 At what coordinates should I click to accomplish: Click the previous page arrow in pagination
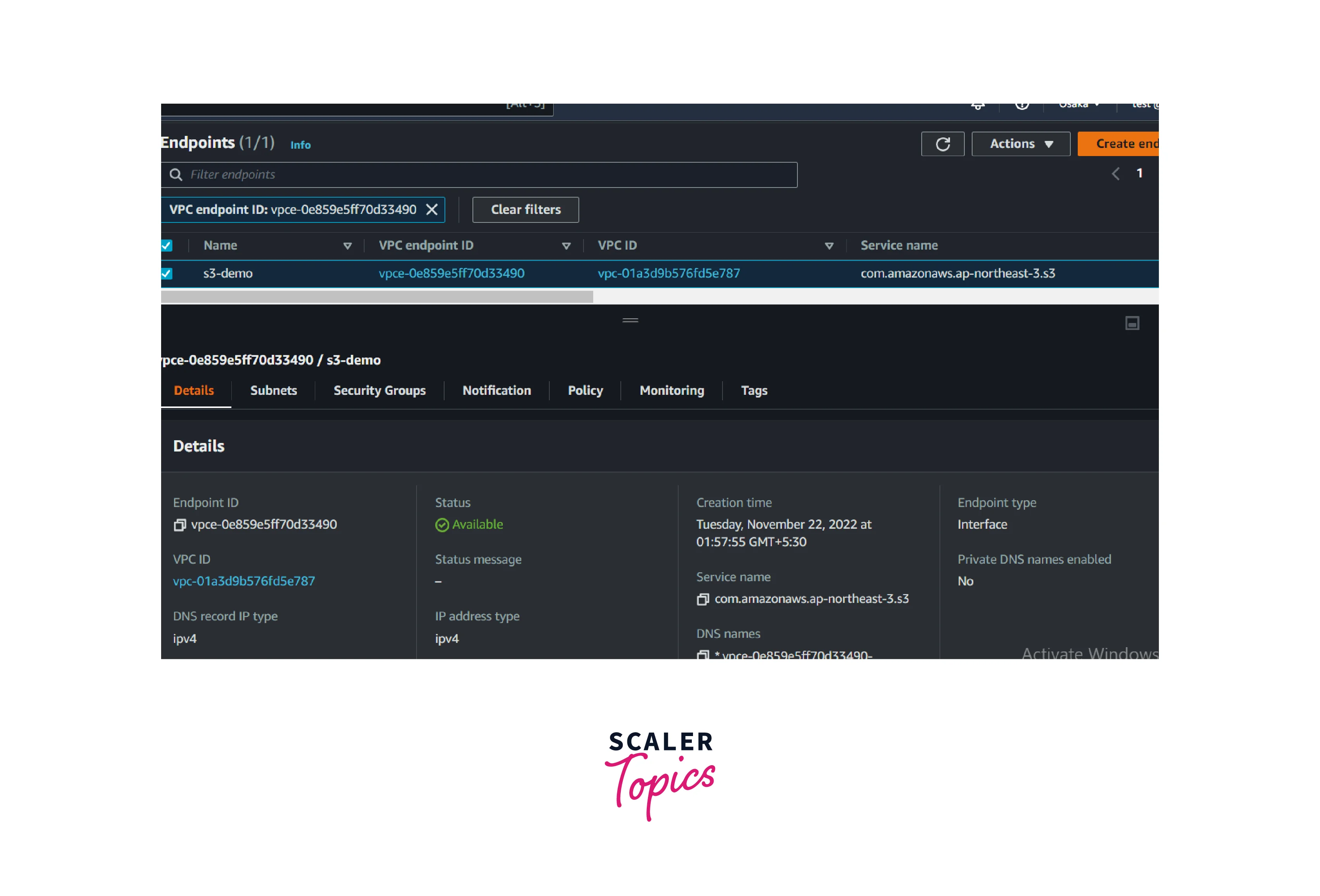[x=1115, y=174]
